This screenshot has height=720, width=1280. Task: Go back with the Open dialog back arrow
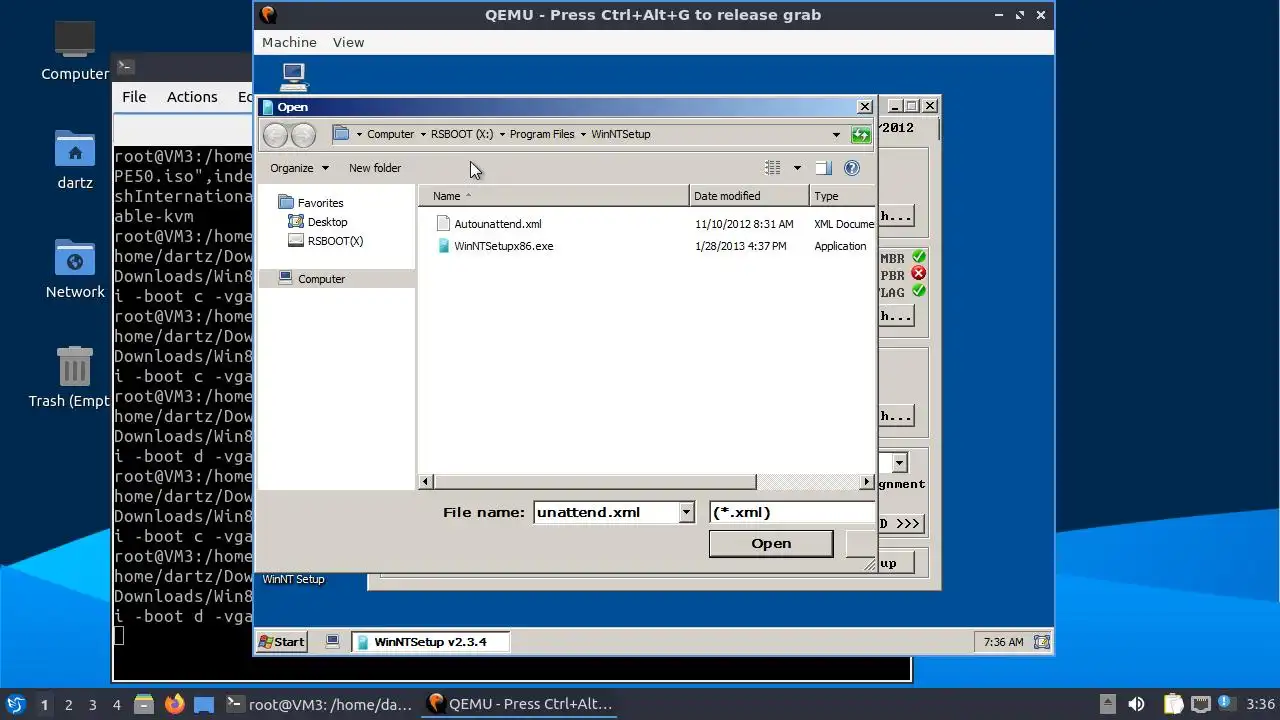(x=275, y=134)
